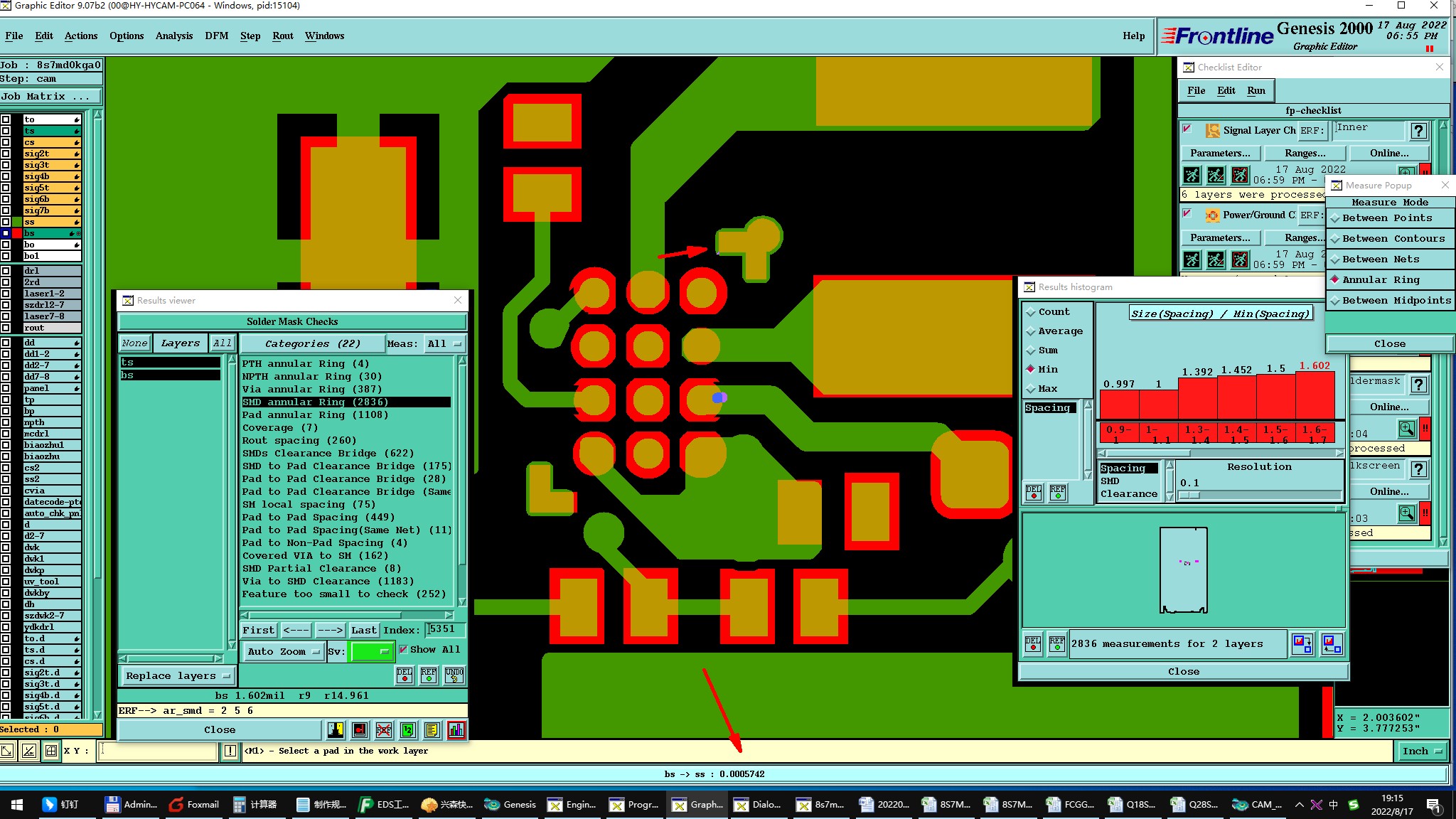Viewport: 1456px width, 819px height.
Task: Open the DFM menu
Action: (216, 36)
